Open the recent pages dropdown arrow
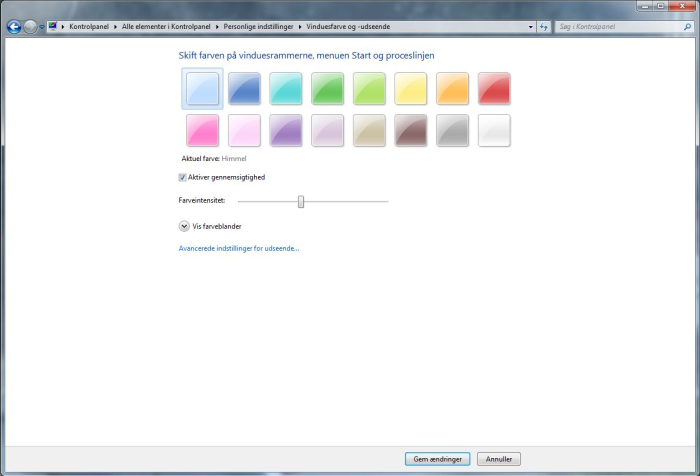 pos(42,27)
